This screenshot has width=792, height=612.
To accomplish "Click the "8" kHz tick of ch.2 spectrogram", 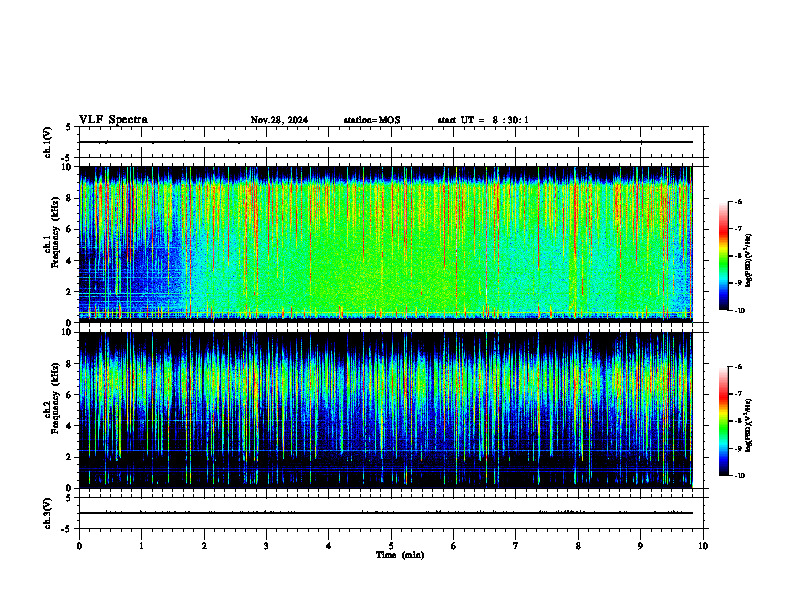I will (x=70, y=364).
